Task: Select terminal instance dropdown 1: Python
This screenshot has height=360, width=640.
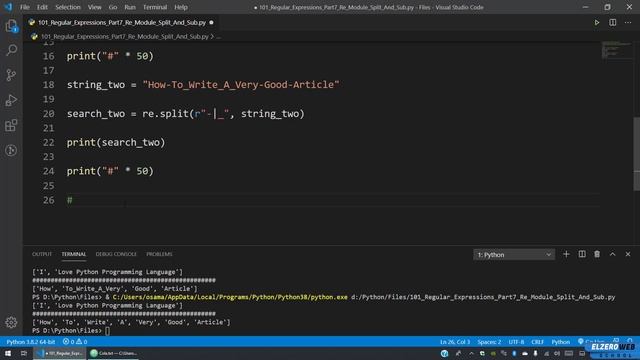Action: [514, 255]
